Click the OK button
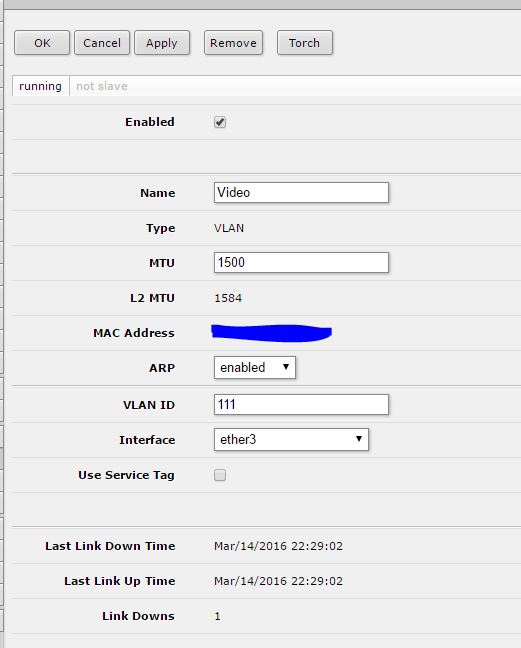 (42, 43)
